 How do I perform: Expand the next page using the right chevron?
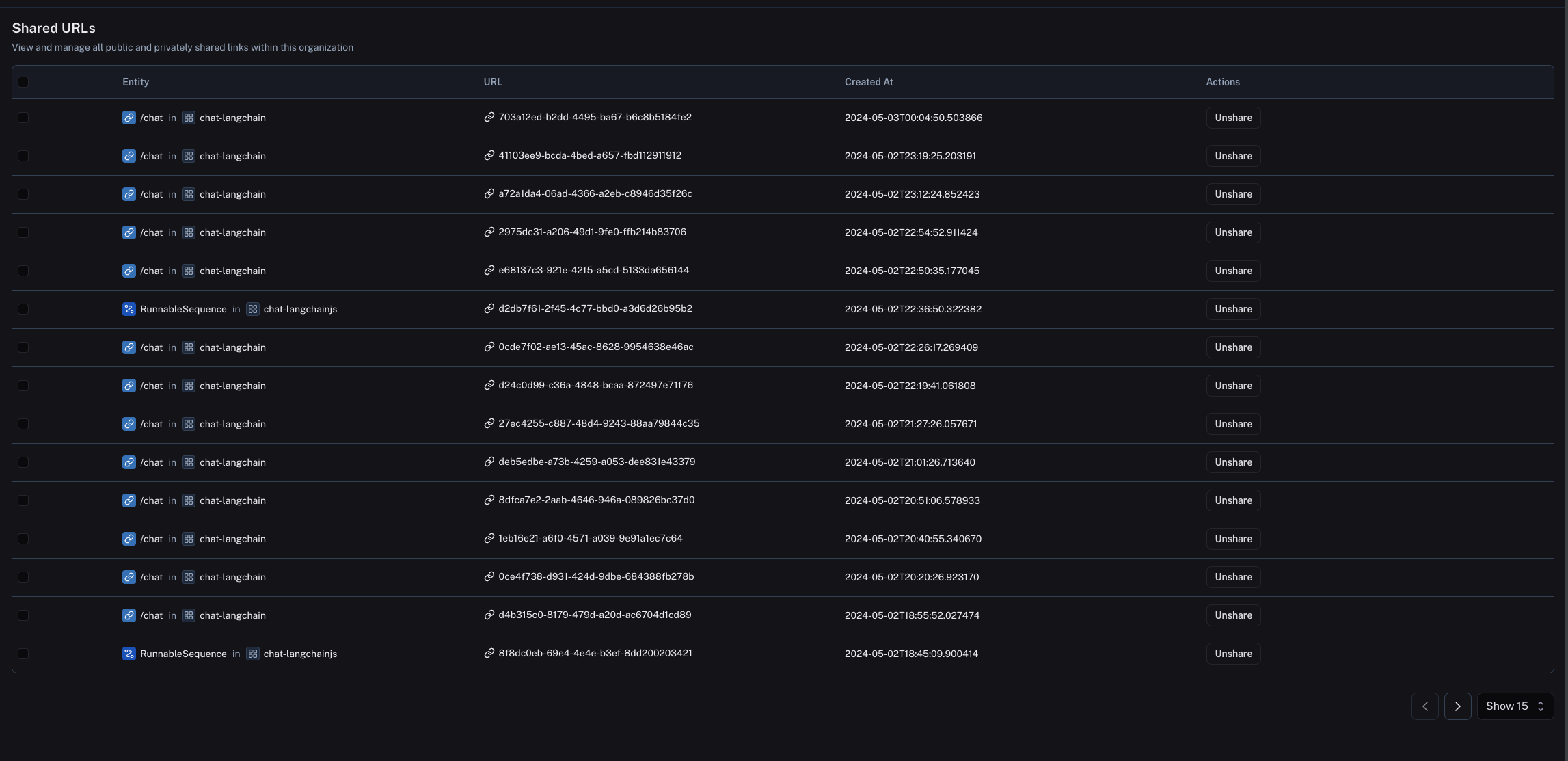pos(1457,706)
